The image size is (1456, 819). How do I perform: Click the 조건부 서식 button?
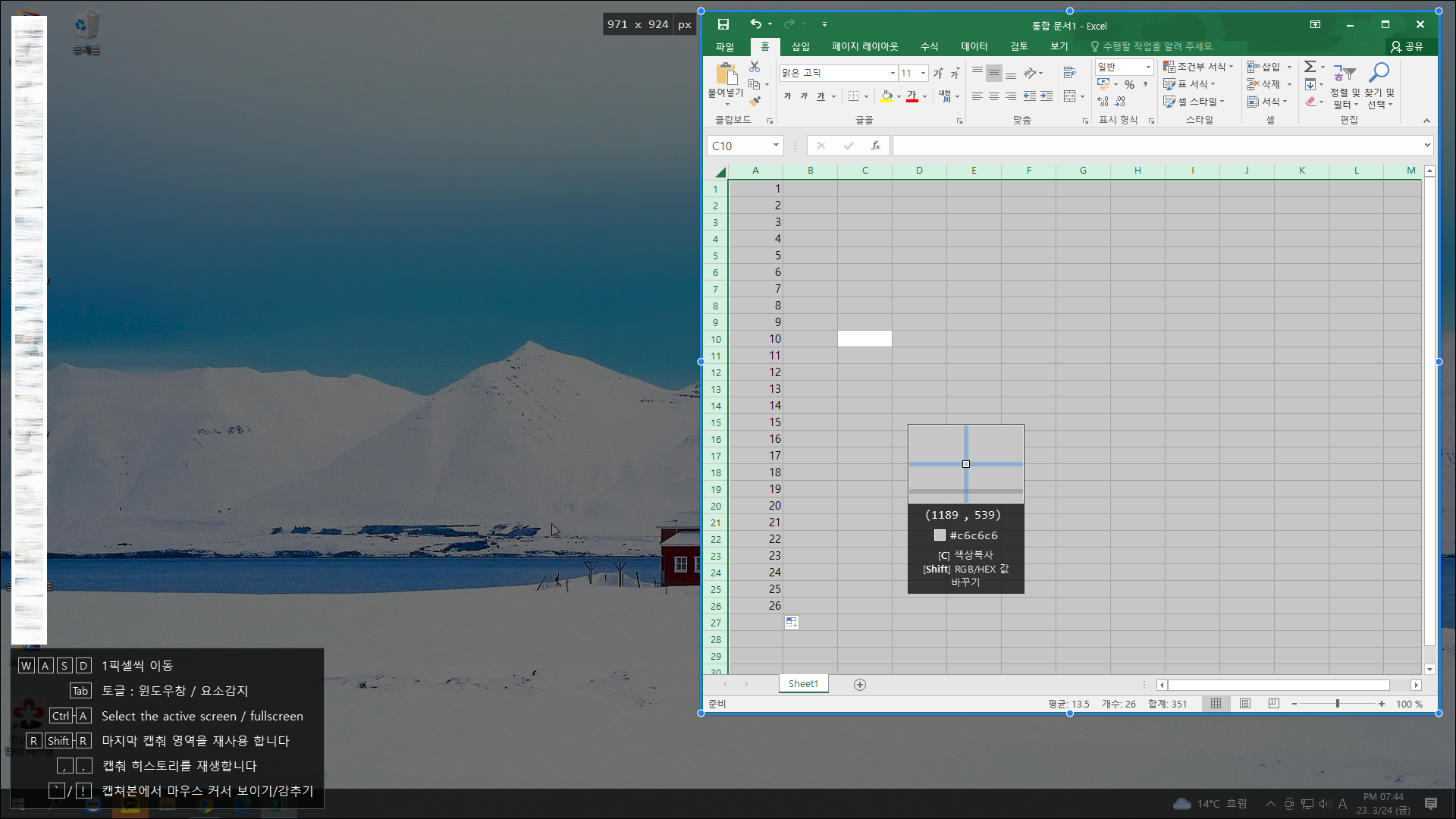pyautogui.click(x=1198, y=67)
